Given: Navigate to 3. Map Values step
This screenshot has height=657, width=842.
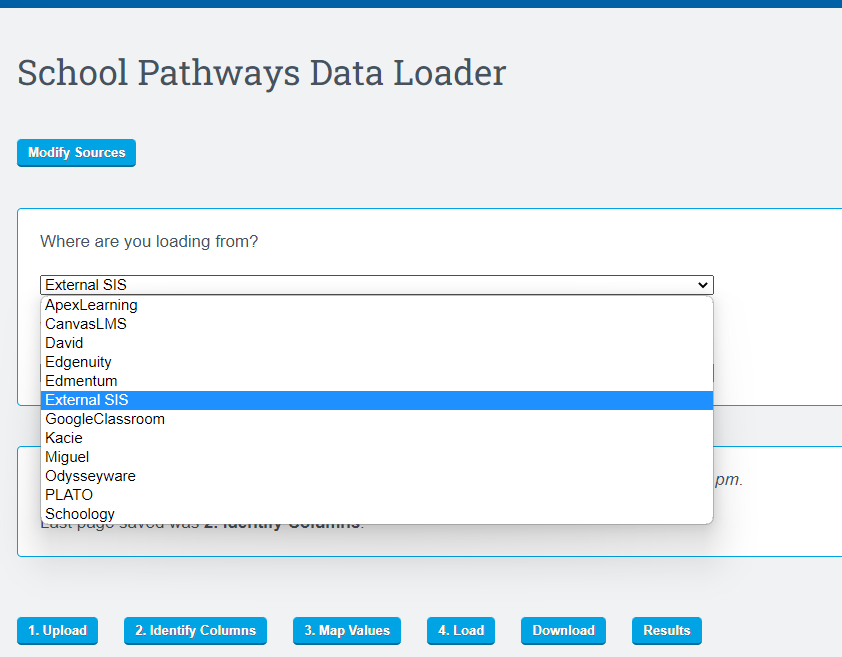Looking at the screenshot, I should (x=347, y=631).
